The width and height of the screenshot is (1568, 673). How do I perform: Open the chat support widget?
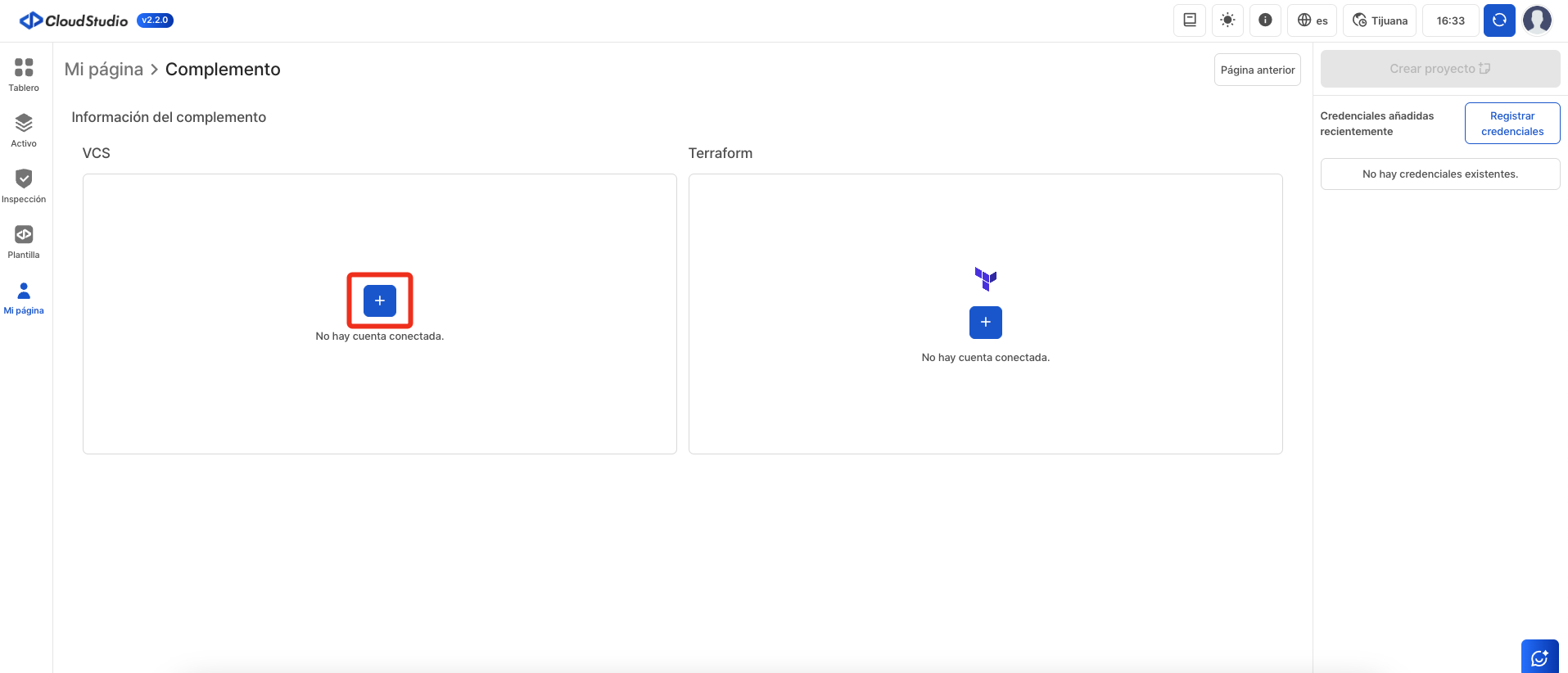[x=1539, y=657]
